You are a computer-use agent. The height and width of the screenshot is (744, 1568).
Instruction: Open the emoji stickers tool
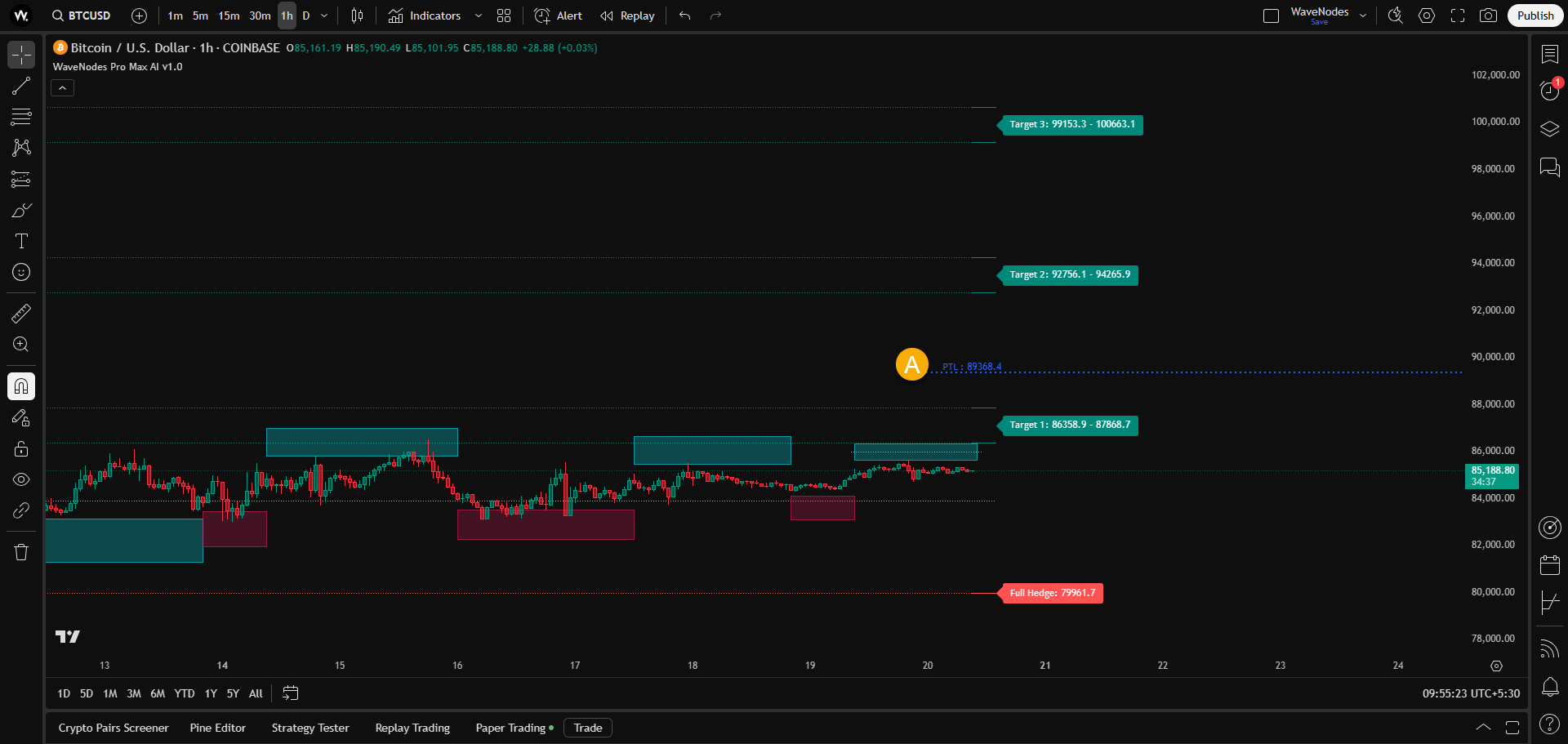coord(20,272)
